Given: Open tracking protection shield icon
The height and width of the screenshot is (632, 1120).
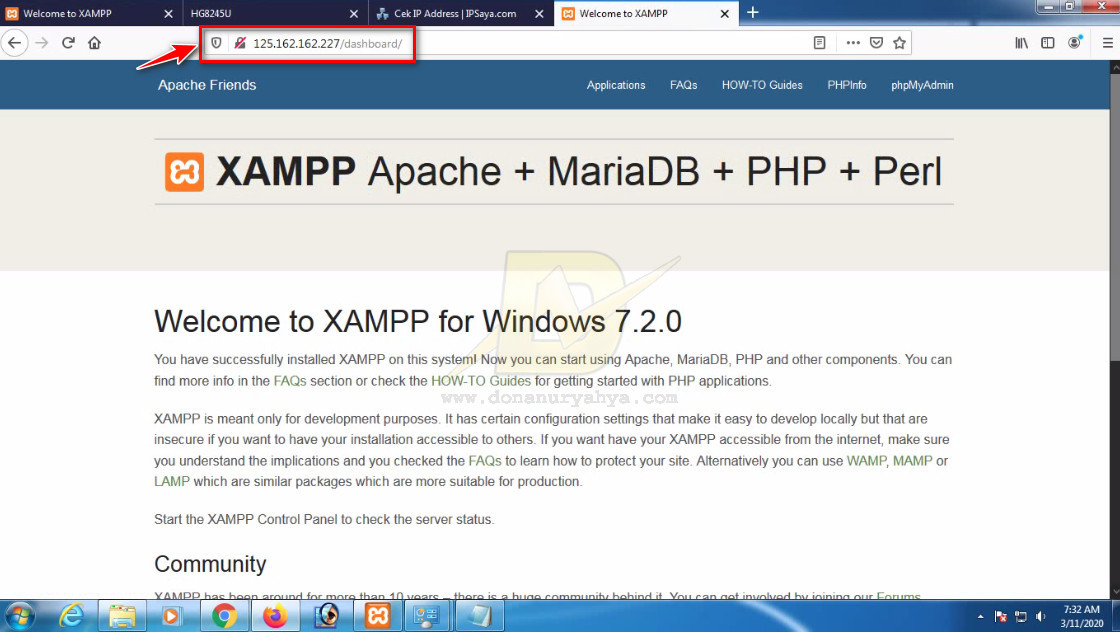Looking at the screenshot, I should [216, 44].
